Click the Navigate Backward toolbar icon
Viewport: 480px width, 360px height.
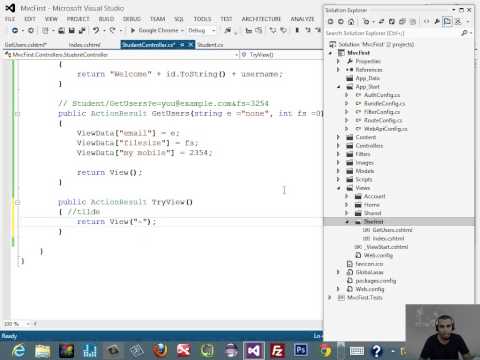[x=15, y=30]
